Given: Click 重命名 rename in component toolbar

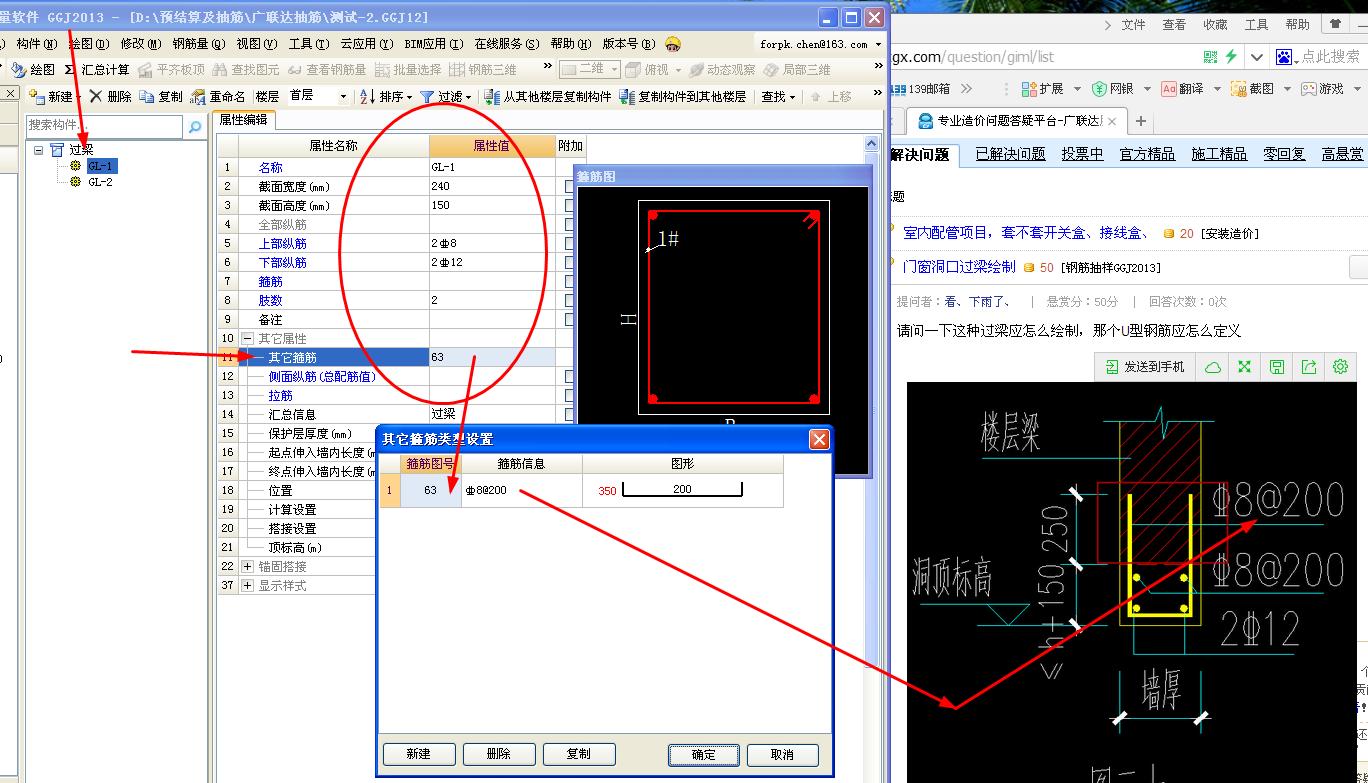Looking at the screenshot, I should pos(217,97).
